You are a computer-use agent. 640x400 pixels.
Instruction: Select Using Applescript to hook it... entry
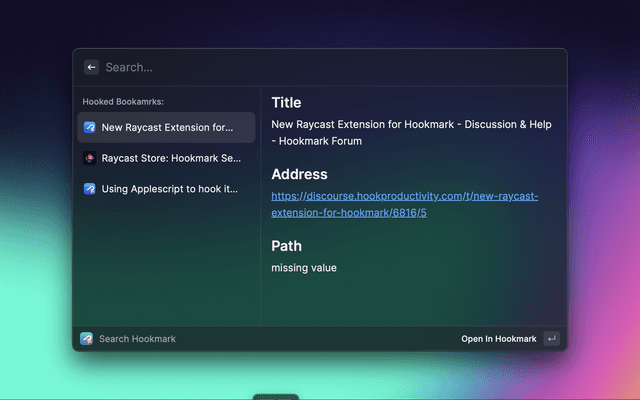(x=170, y=188)
